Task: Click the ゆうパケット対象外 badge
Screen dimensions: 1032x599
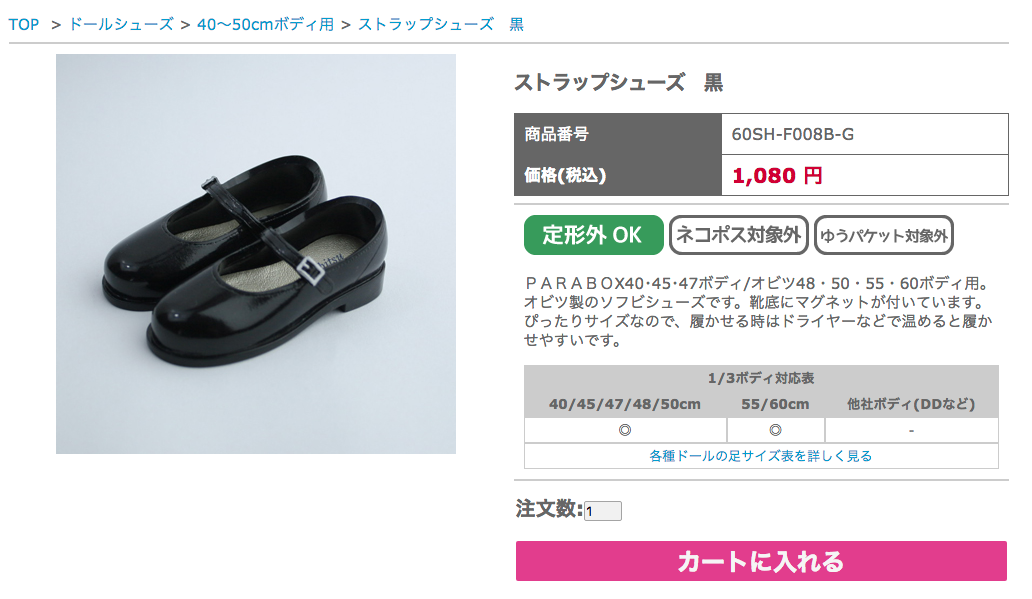Action: [884, 236]
